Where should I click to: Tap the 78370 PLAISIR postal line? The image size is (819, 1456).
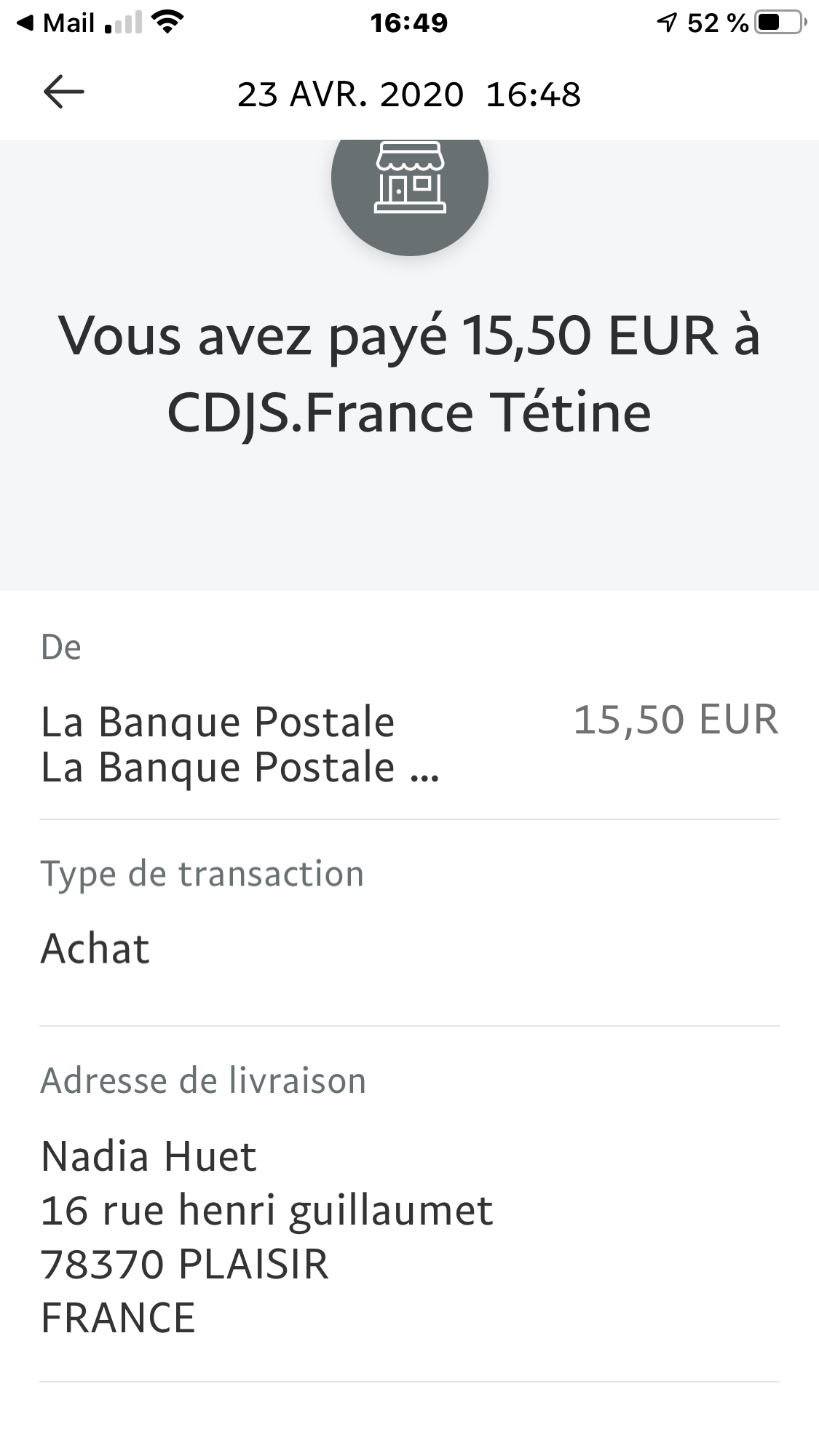184,1264
